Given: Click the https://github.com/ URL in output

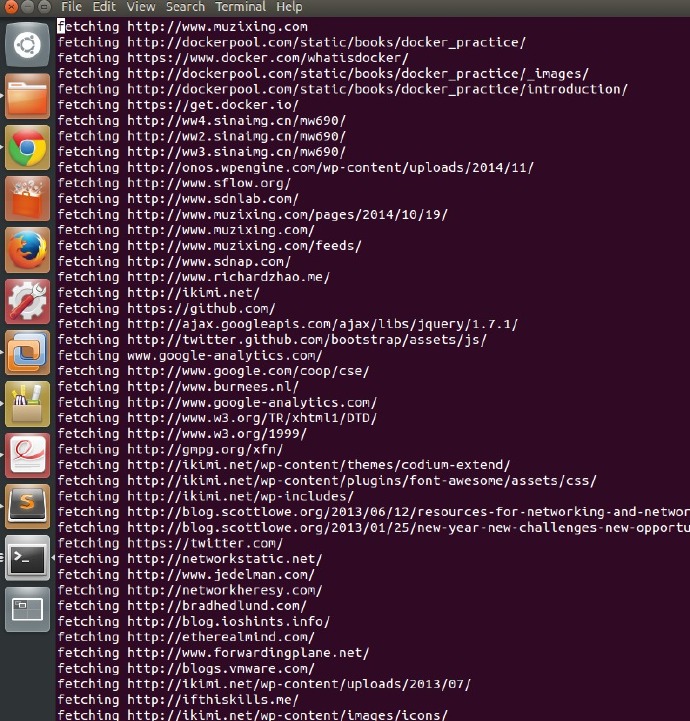Looking at the screenshot, I should (200, 309).
